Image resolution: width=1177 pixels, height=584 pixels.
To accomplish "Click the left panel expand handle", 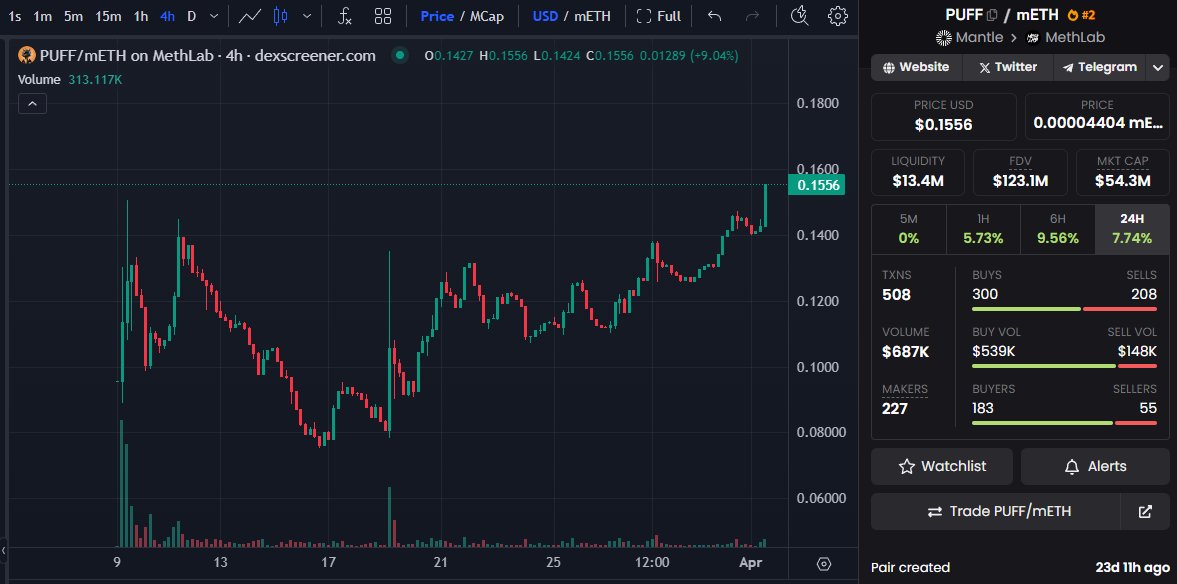I will click(4, 551).
